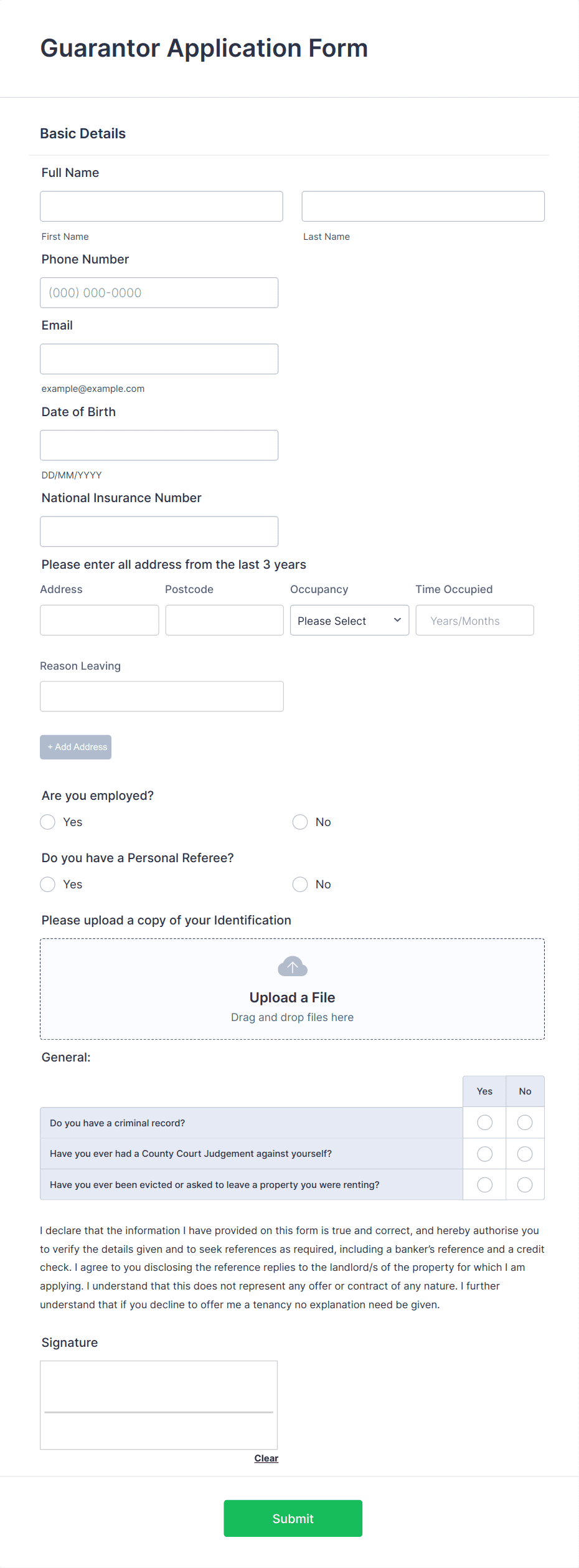Expand the Please Select occupancy menu
The image size is (579, 1568).
[349, 620]
